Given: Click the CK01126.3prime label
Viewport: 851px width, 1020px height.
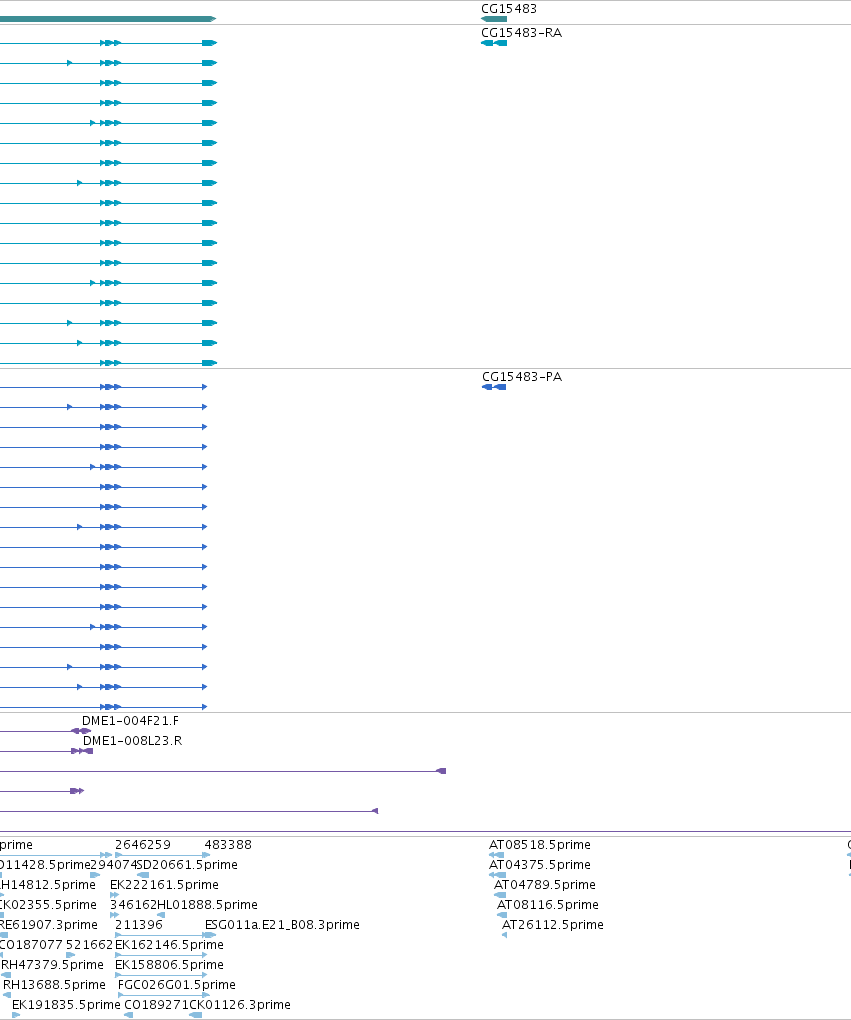Looking at the screenshot, I should tap(240, 1005).
